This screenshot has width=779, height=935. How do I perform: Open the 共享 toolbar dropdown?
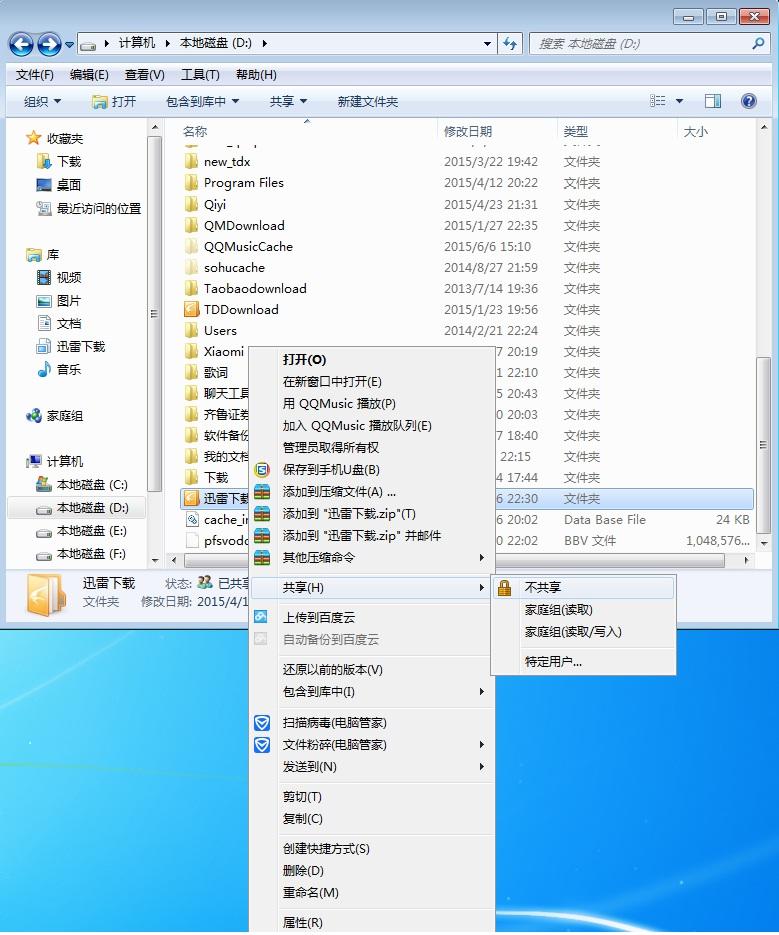[288, 101]
